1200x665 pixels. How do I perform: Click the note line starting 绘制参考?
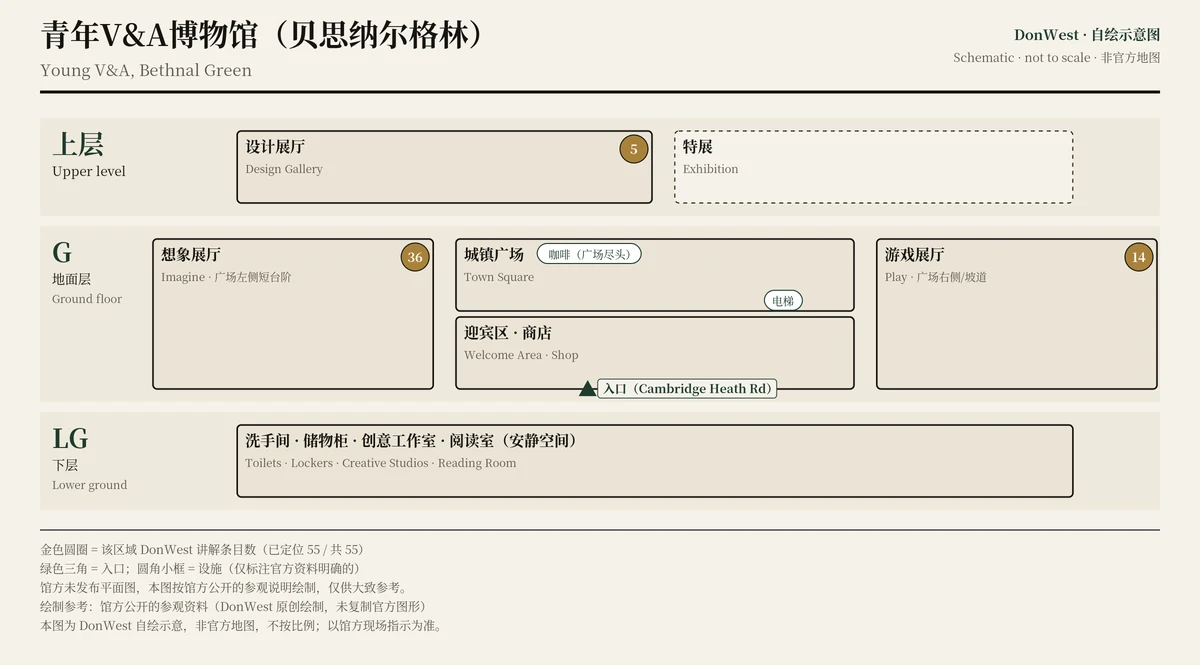(233, 607)
